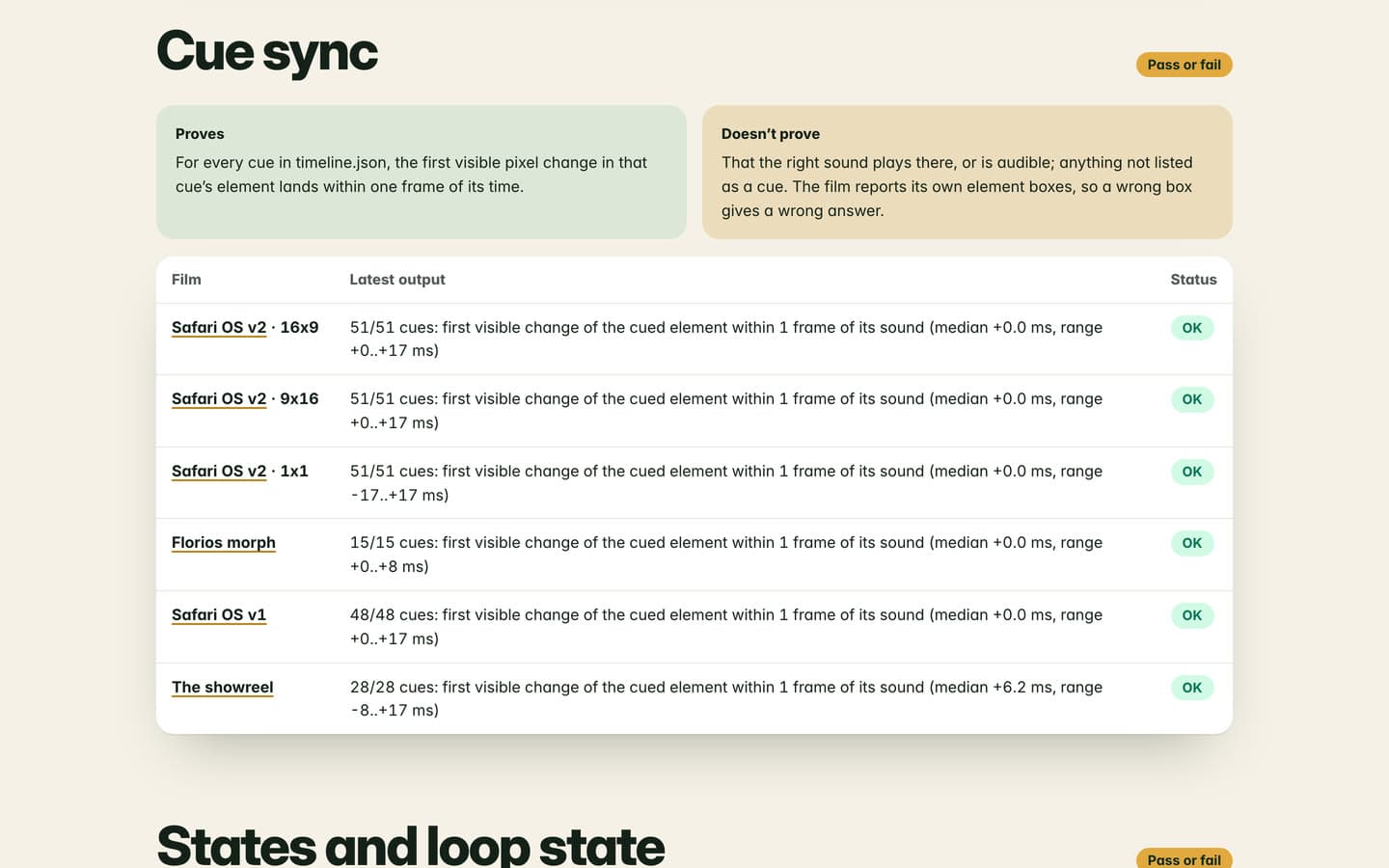Click the Proves description about timeline.json cues
The image size is (1389, 868).
point(412,175)
